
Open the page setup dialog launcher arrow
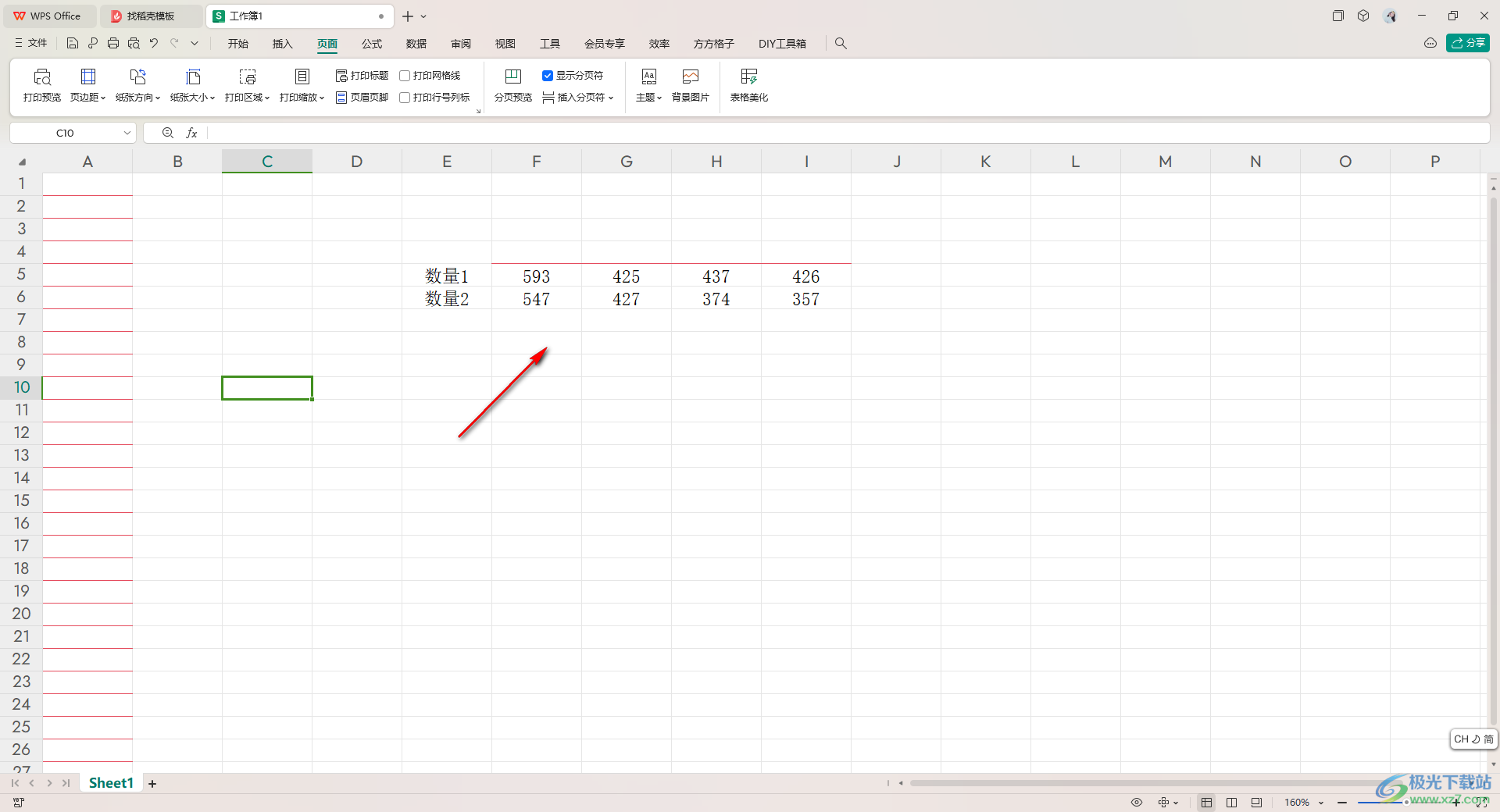(478, 112)
